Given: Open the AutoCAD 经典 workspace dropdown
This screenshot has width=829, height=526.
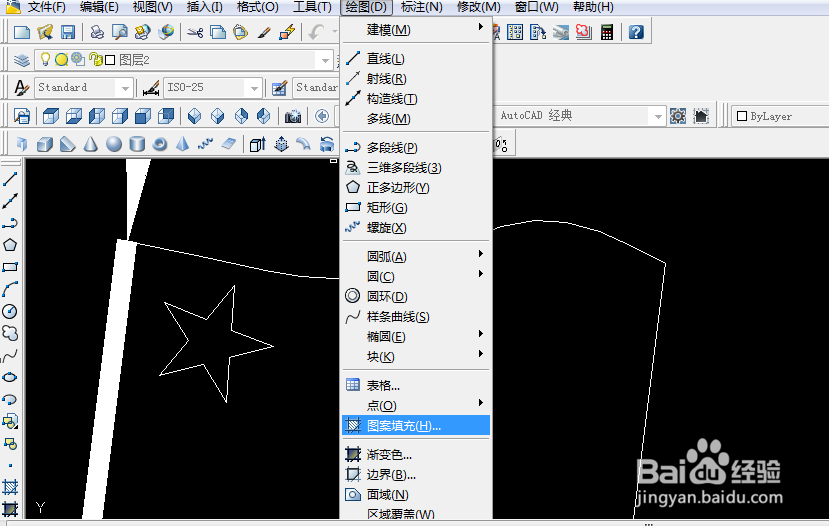Looking at the screenshot, I should tap(658, 116).
